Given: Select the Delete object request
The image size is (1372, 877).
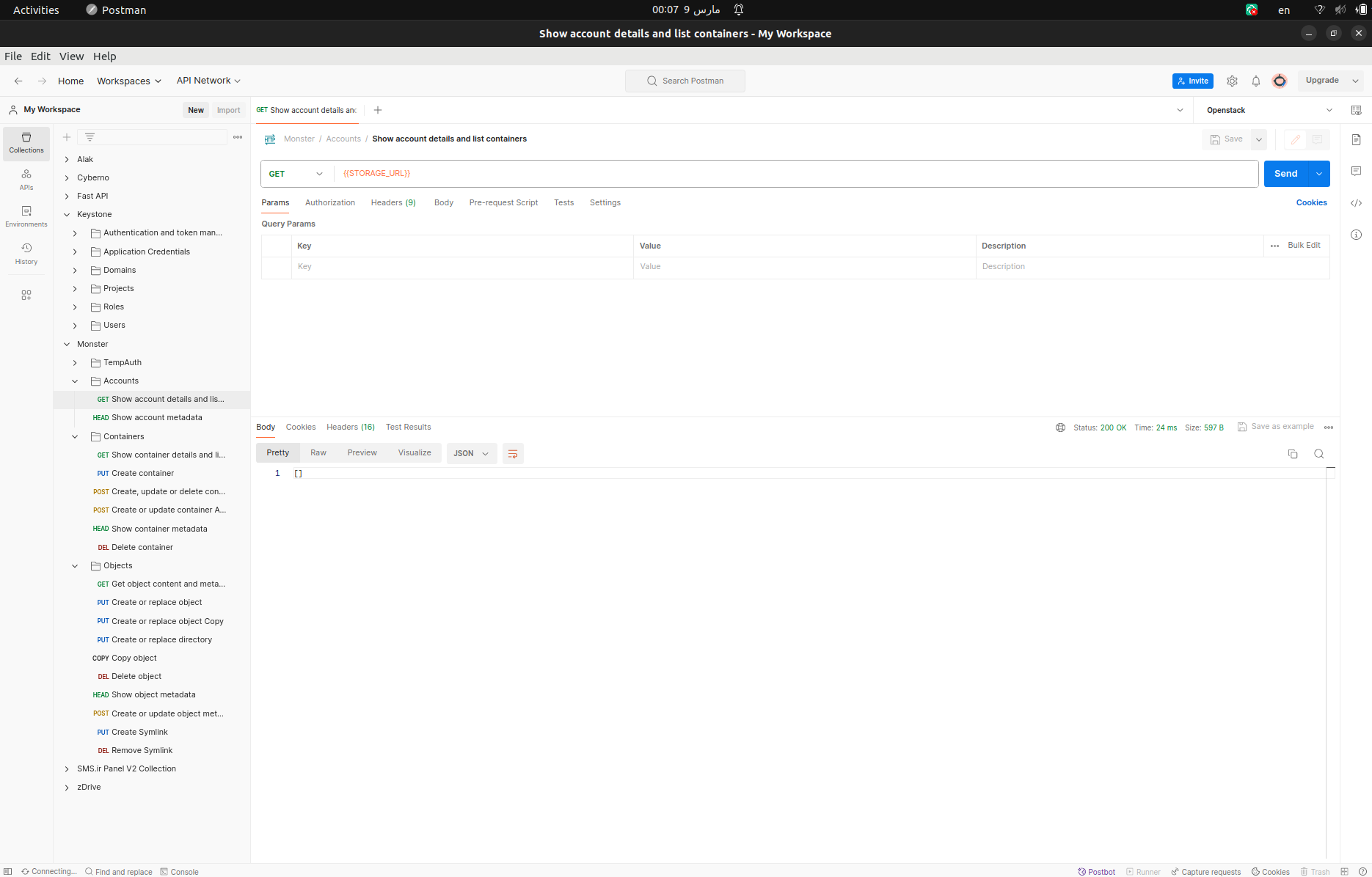Looking at the screenshot, I should [136, 677].
